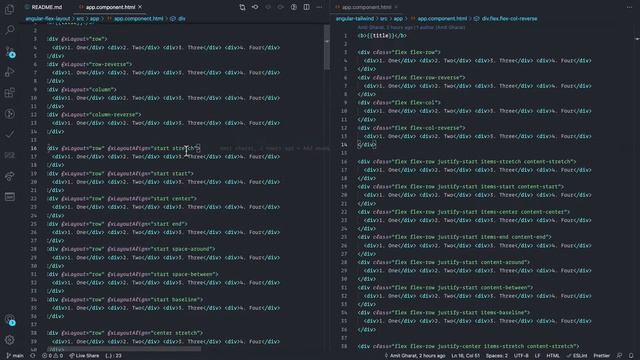Click ESLint in status bar

(577, 356)
